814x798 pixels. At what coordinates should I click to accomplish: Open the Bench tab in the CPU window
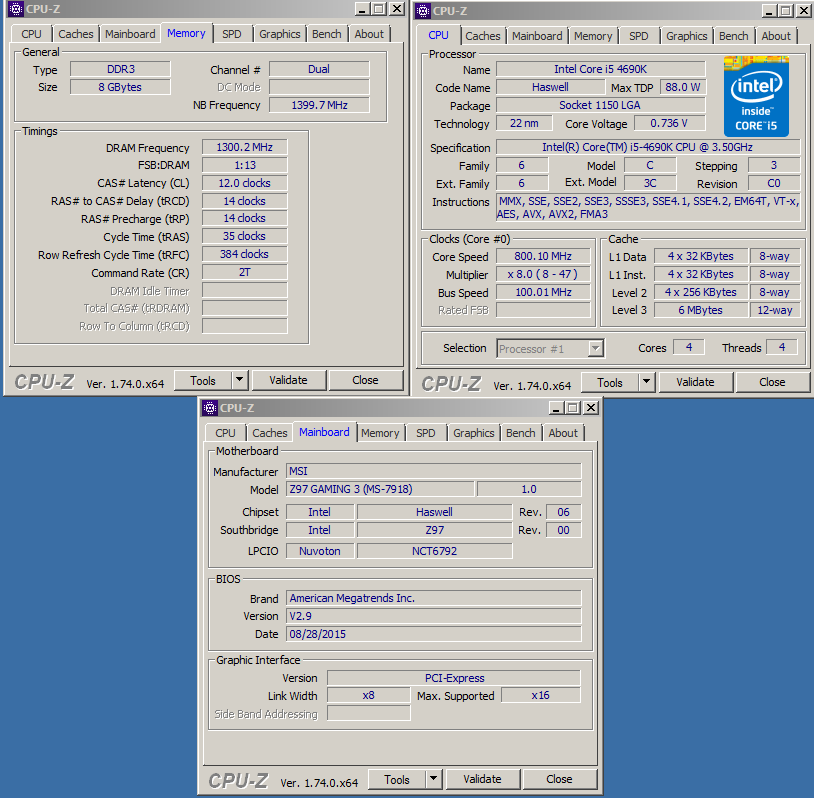click(x=734, y=36)
